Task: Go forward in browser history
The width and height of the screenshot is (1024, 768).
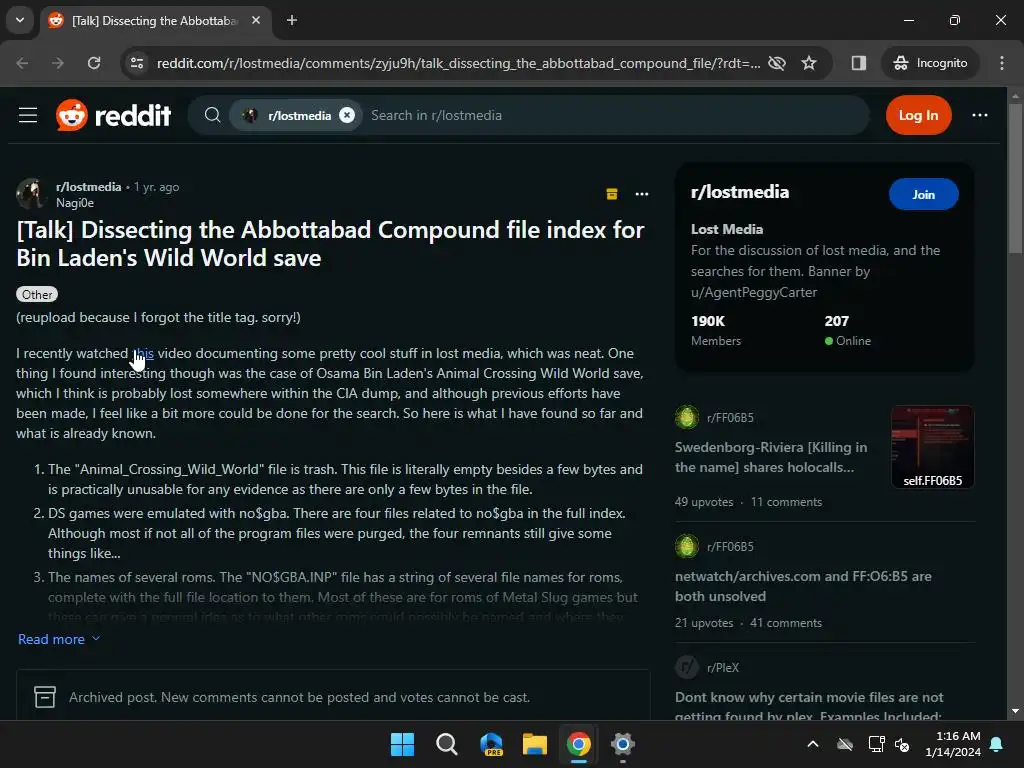Action: coord(57,63)
